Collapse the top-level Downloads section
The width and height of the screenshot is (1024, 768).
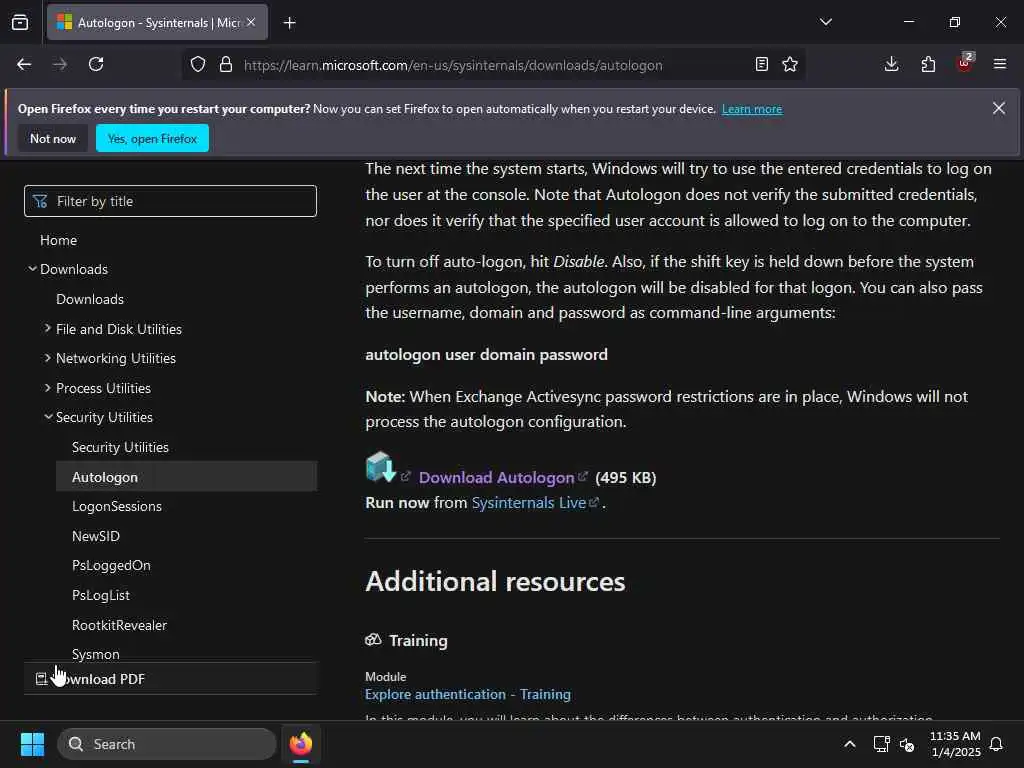pyautogui.click(x=32, y=268)
